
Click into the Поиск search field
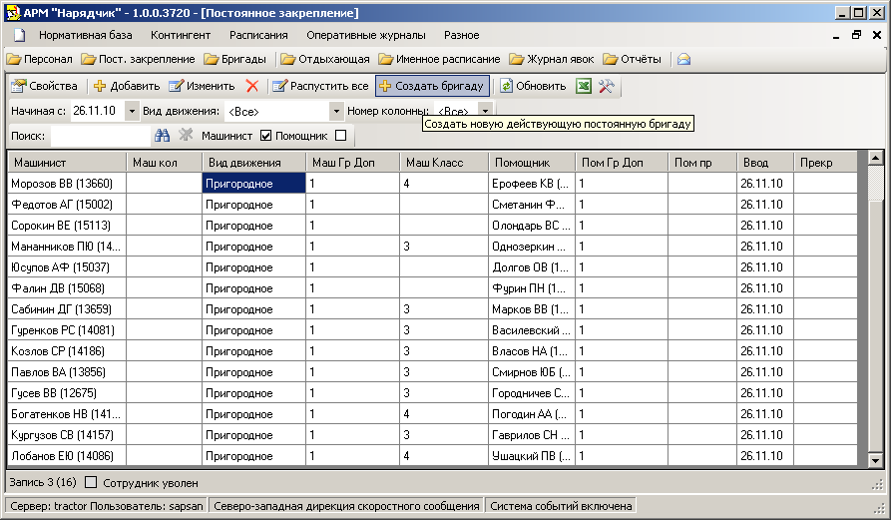click(x=101, y=136)
